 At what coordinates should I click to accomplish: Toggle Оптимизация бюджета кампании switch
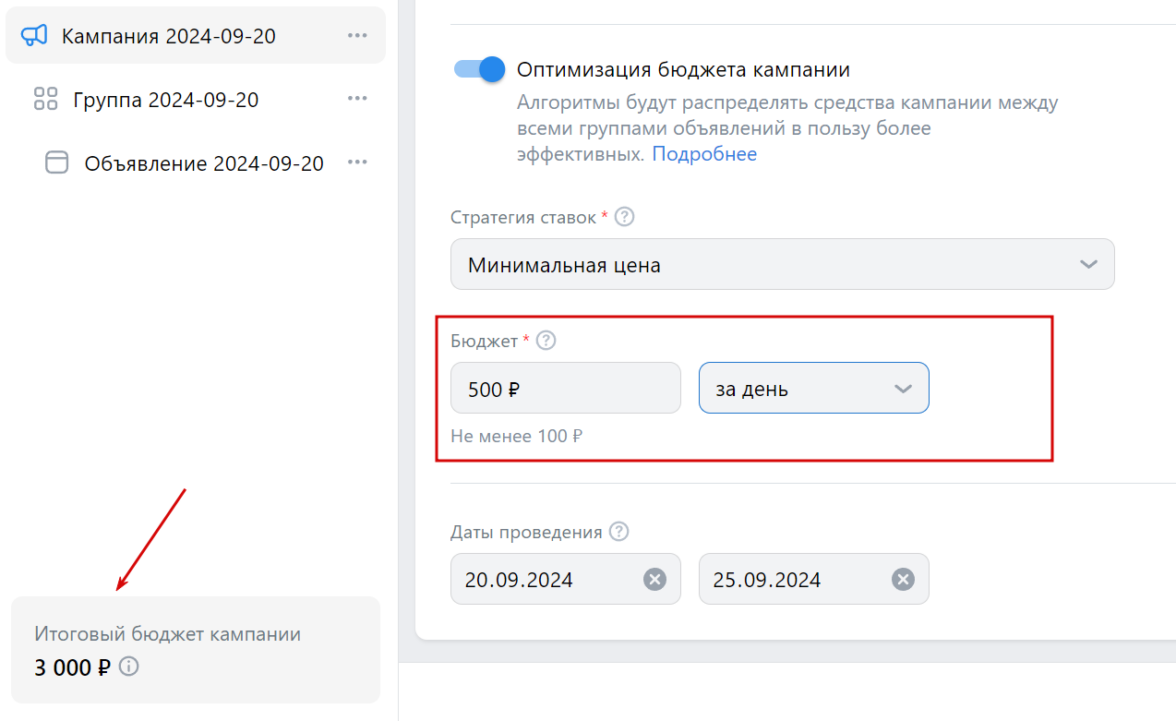tap(480, 69)
